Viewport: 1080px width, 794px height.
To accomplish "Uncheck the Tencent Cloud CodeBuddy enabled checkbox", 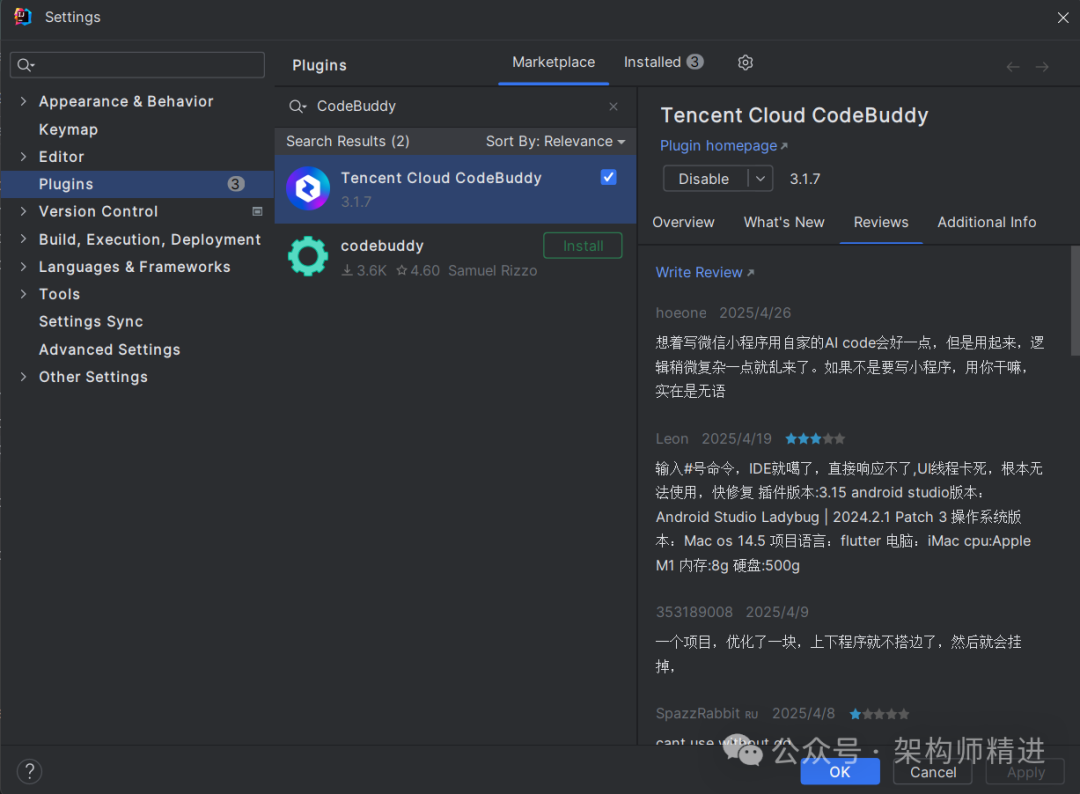I will click(x=608, y=177).
